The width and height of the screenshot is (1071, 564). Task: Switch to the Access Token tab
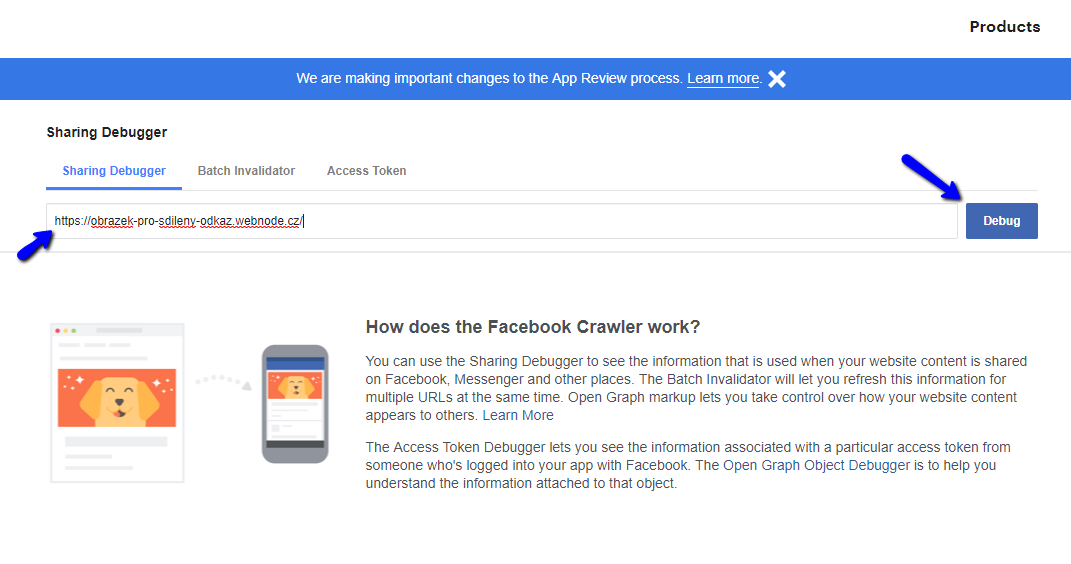[366, 171]
